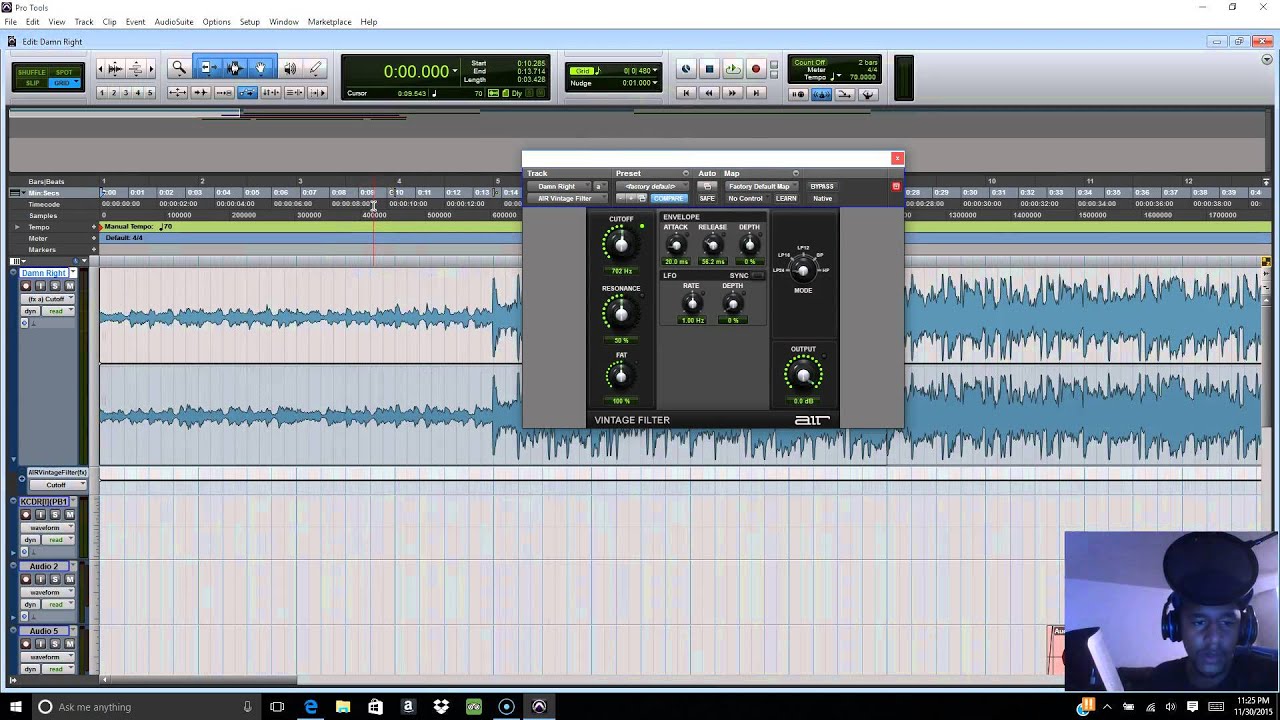The image size is (1280, 720).
Task: Select the Grabber hand tool
Action: pyautogui.click(x=261, y=68)
